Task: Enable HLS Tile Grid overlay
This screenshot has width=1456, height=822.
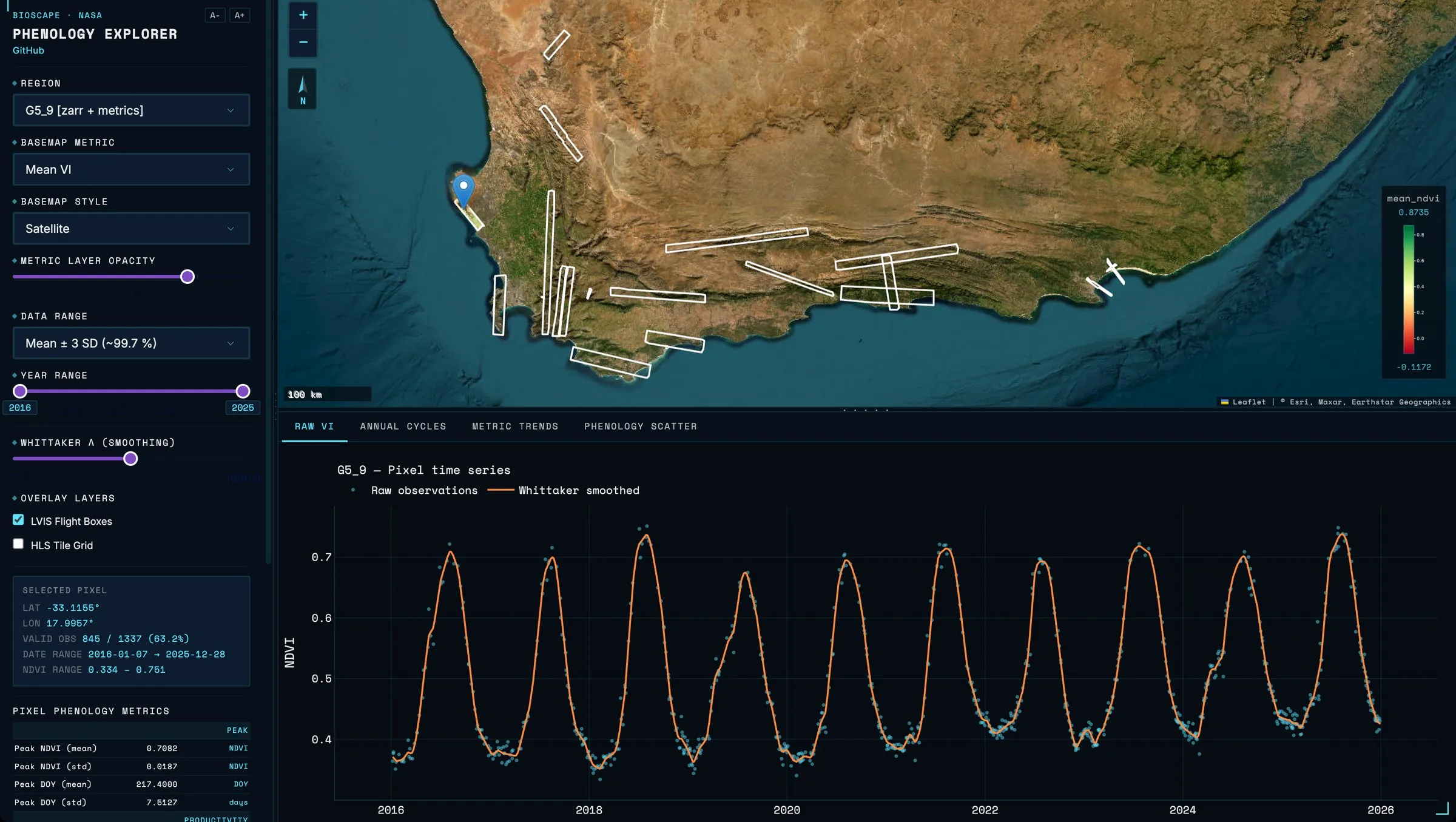Action: pyautogui.click(x=18, y=544)
